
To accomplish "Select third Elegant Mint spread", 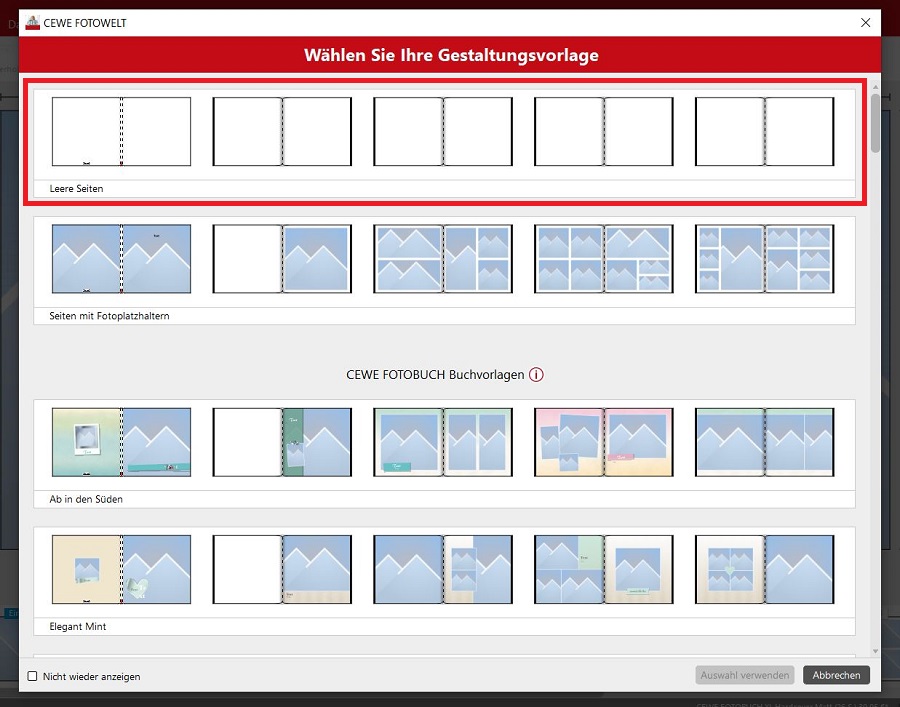I will click(x=443, y=569).
